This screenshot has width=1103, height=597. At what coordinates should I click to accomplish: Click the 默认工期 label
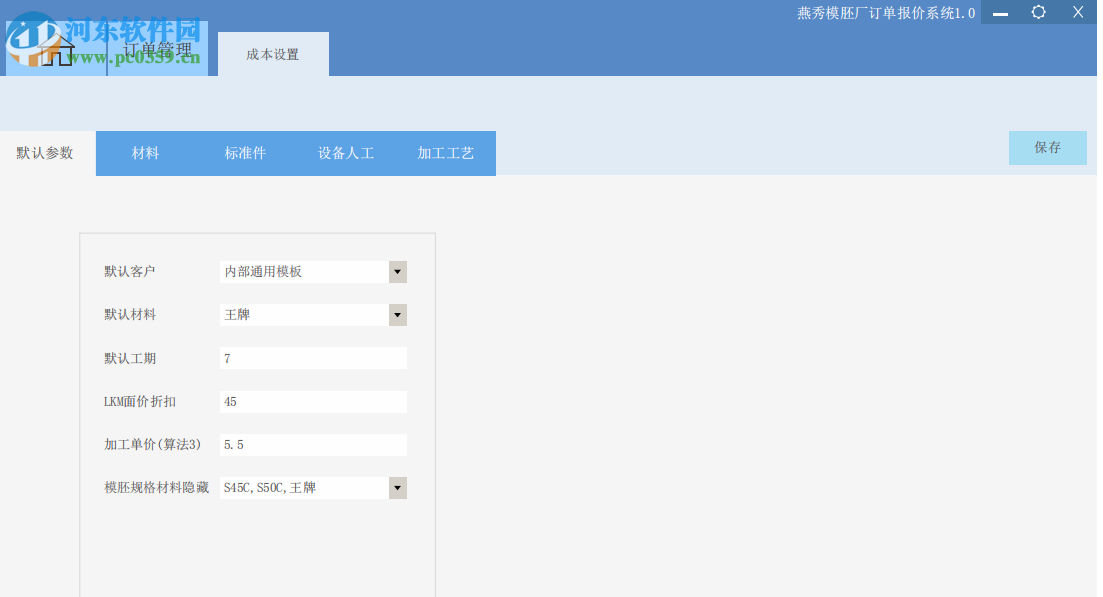(x=129, y=358)
